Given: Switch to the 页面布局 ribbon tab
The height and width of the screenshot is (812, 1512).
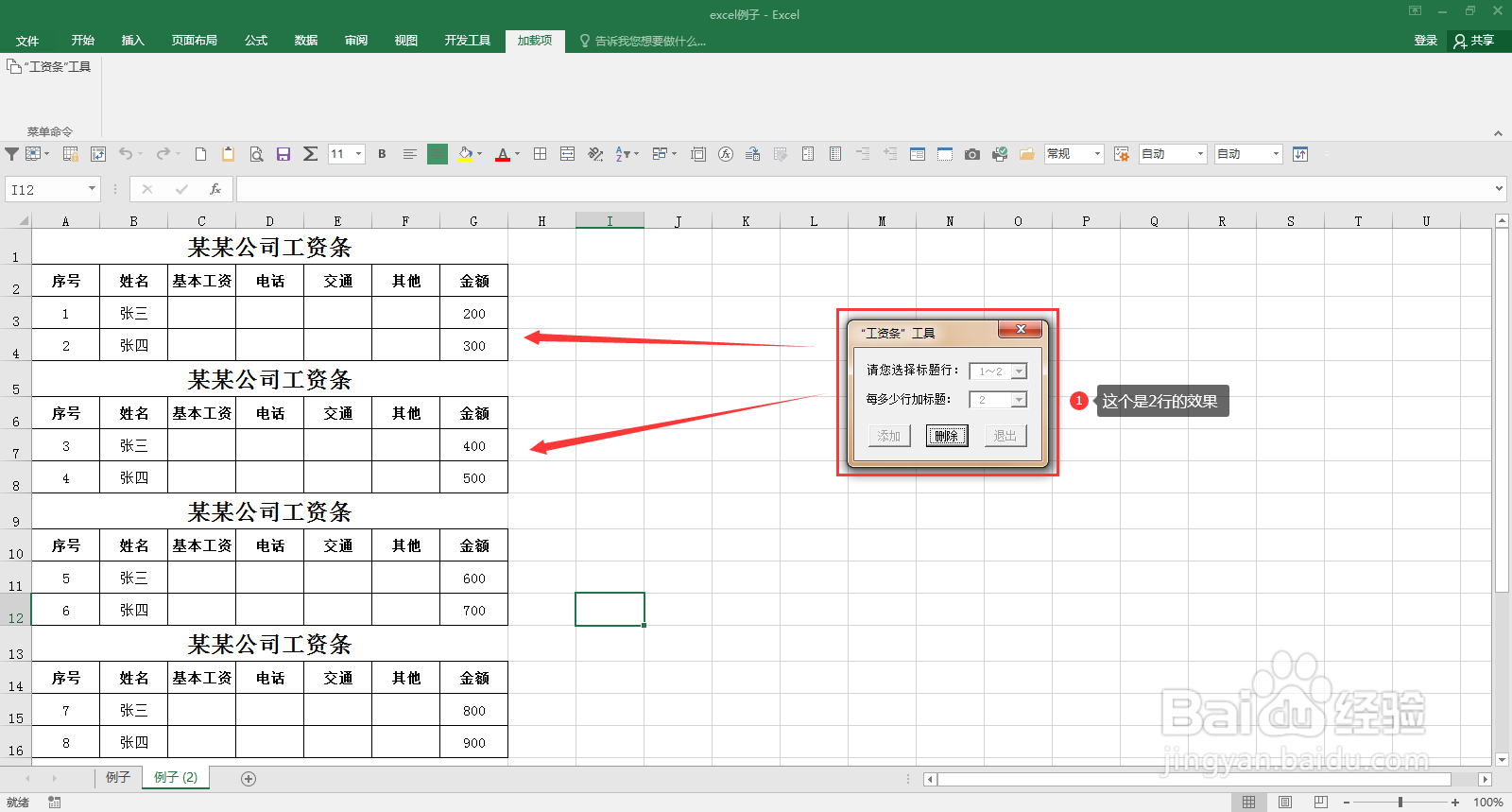Looking at the screenshot, I should [194, 41].
